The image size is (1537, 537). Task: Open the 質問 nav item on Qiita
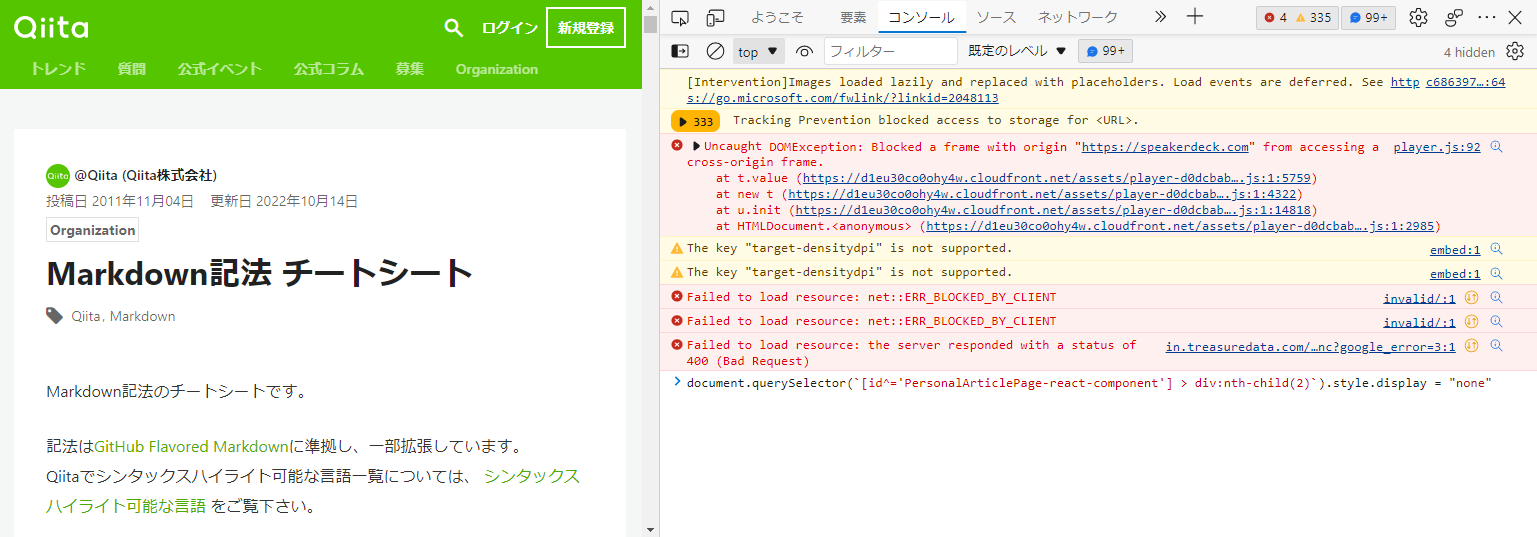point(132,69)
